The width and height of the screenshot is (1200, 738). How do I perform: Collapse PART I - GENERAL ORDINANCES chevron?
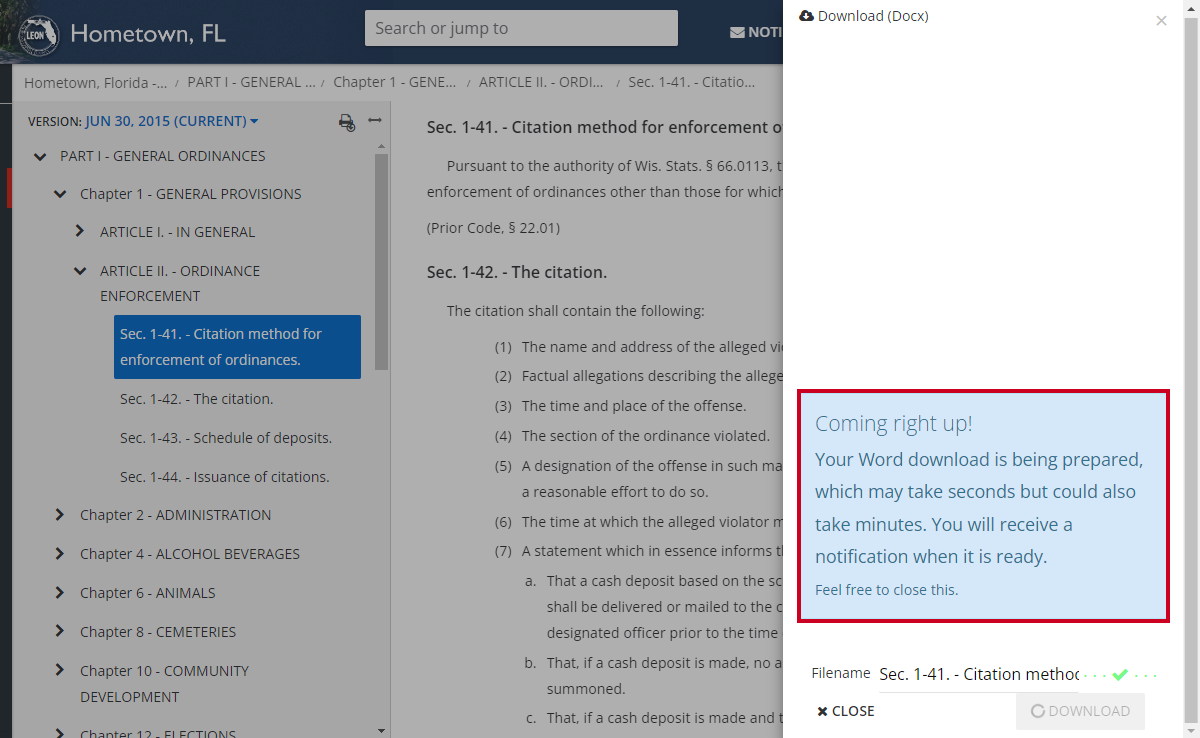pyautogui.click(x=40, y=156)
